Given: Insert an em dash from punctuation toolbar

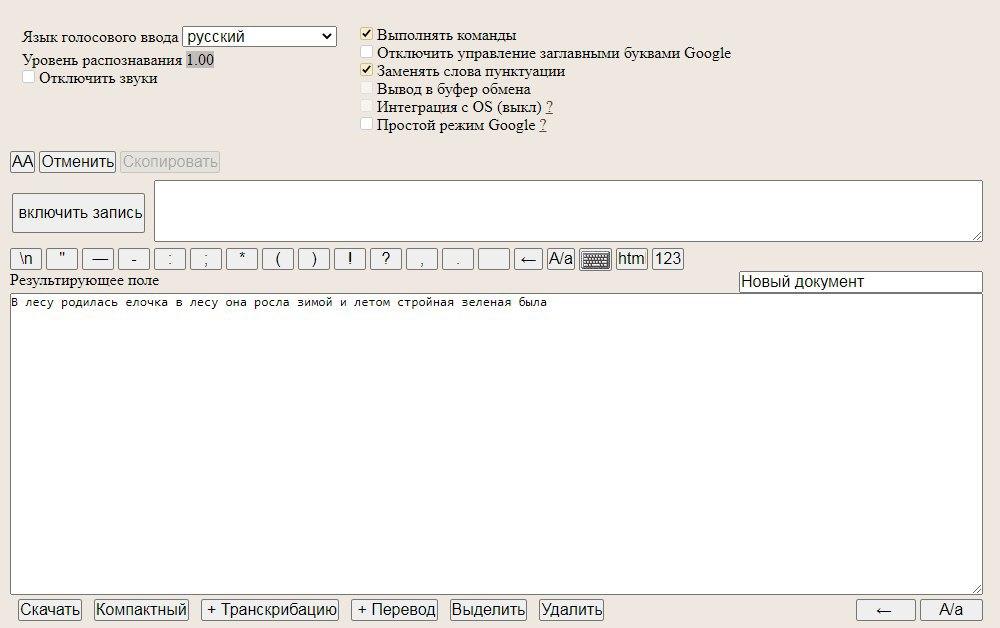Looking at the screenshot, I should [98, 259].
